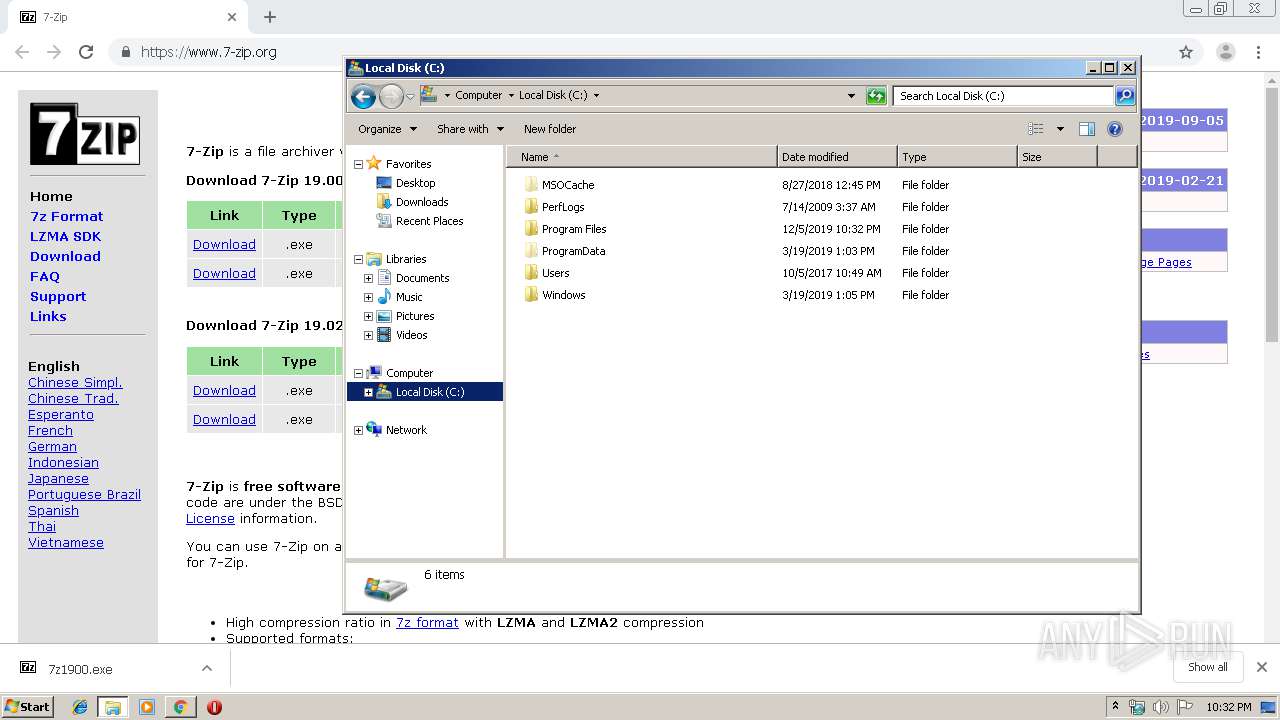Click the Chinese Simpl. language link

pos(75,382)
